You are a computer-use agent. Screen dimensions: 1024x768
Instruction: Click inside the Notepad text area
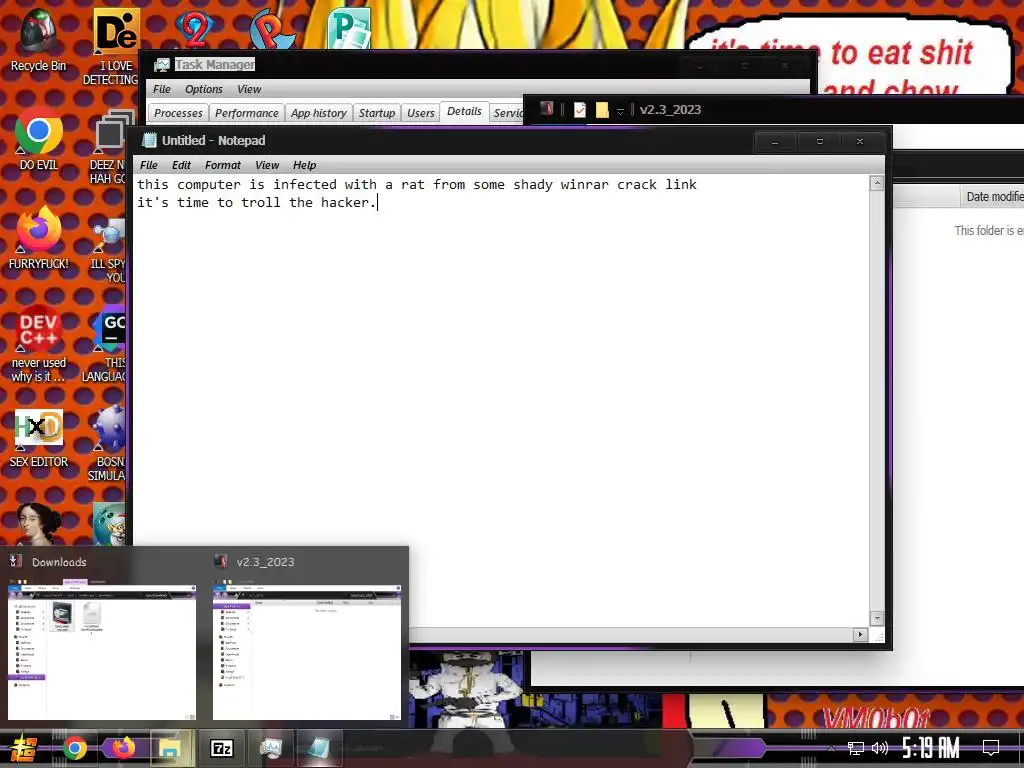click(x=501, y=400)
